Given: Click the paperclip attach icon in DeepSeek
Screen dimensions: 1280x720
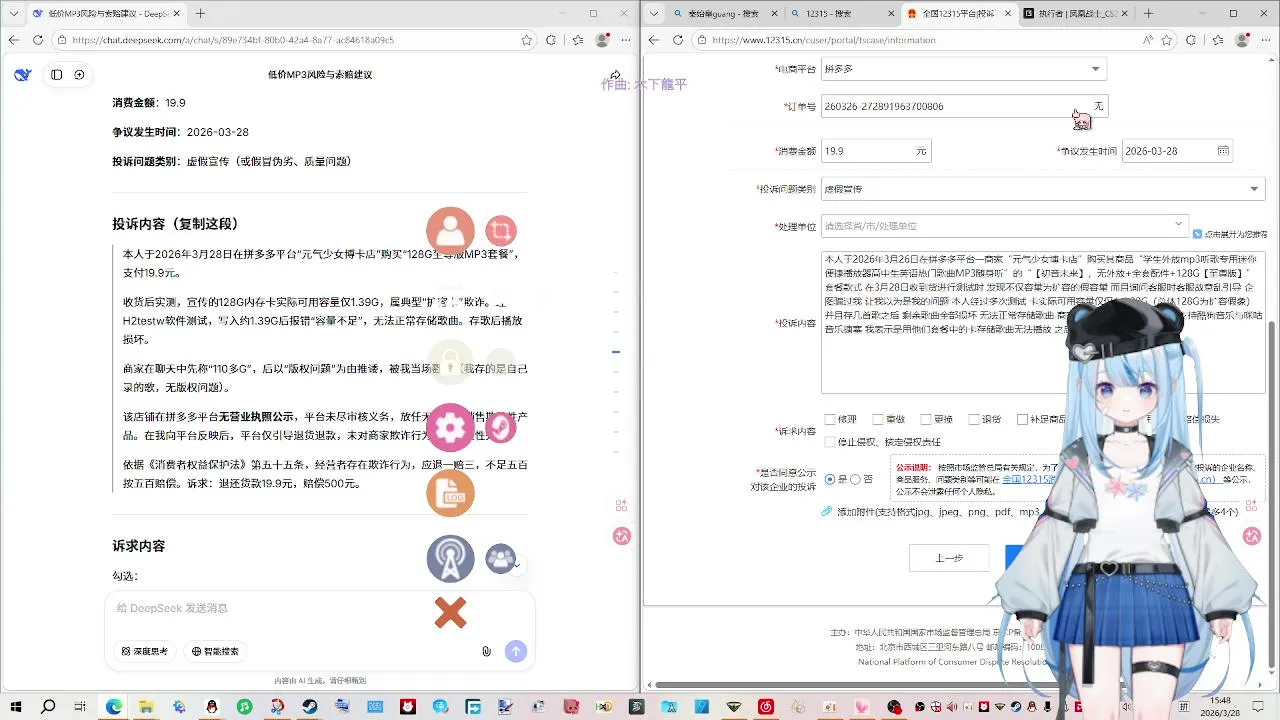Looking at the screenshot, I should (x=486, y=651).
